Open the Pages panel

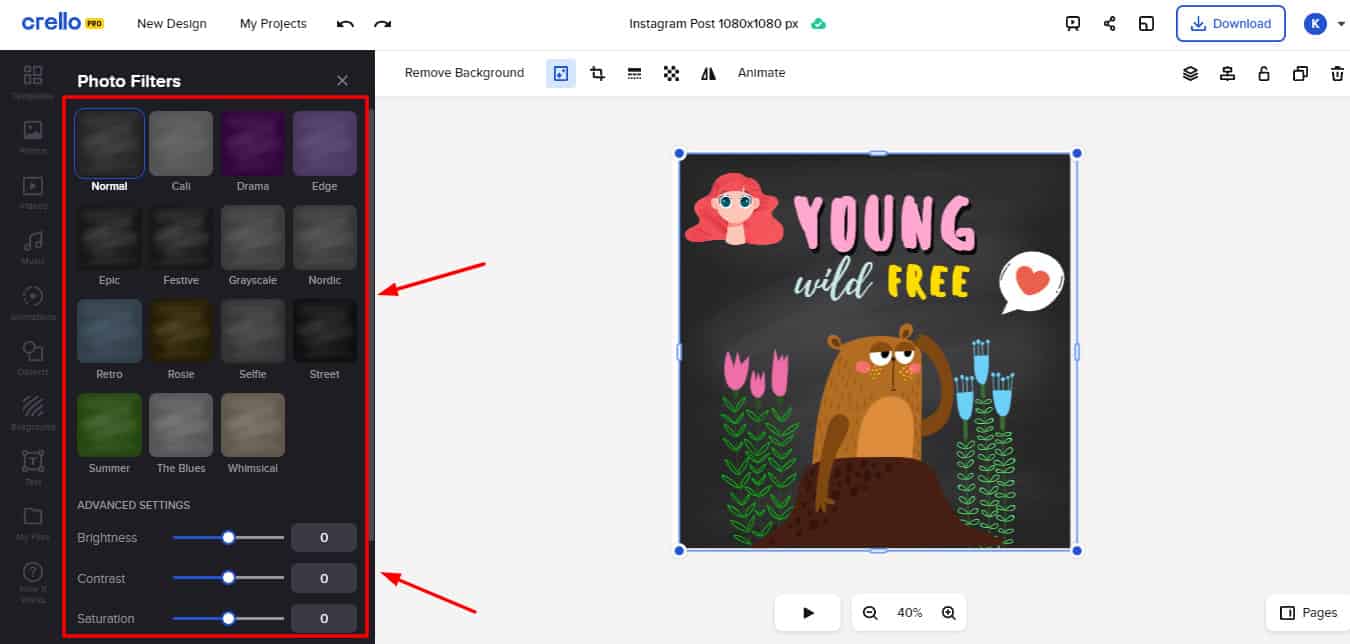click(1308, 613)
